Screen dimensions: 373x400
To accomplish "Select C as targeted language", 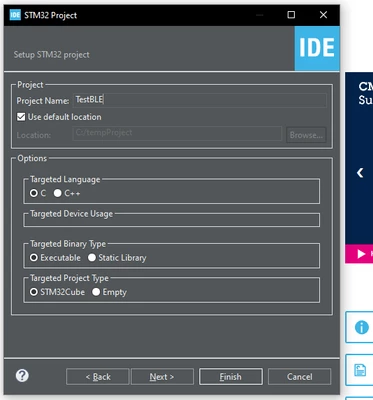I will (x=34, y=193).
